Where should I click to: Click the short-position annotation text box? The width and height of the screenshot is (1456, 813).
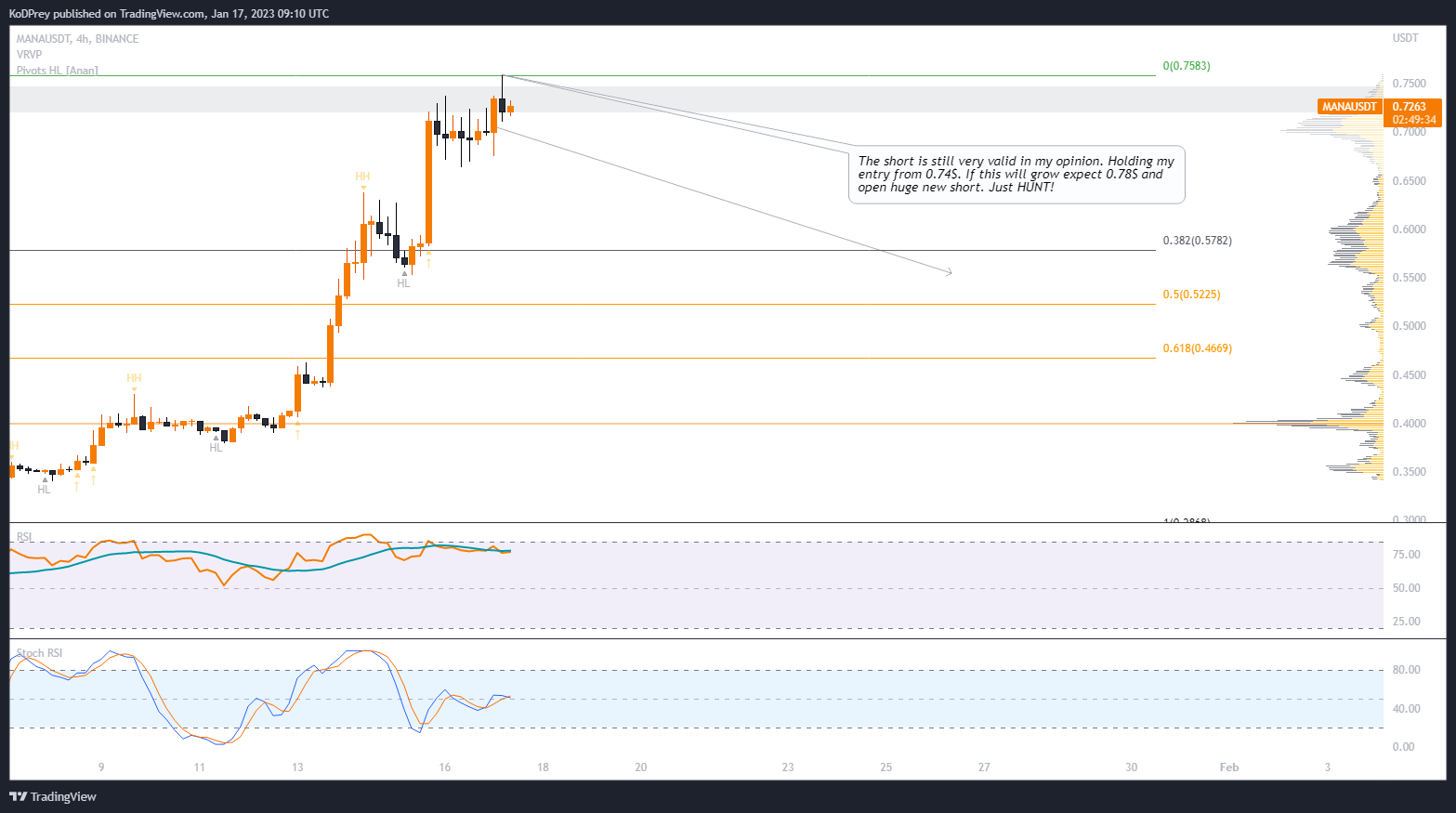[1017, 175]
